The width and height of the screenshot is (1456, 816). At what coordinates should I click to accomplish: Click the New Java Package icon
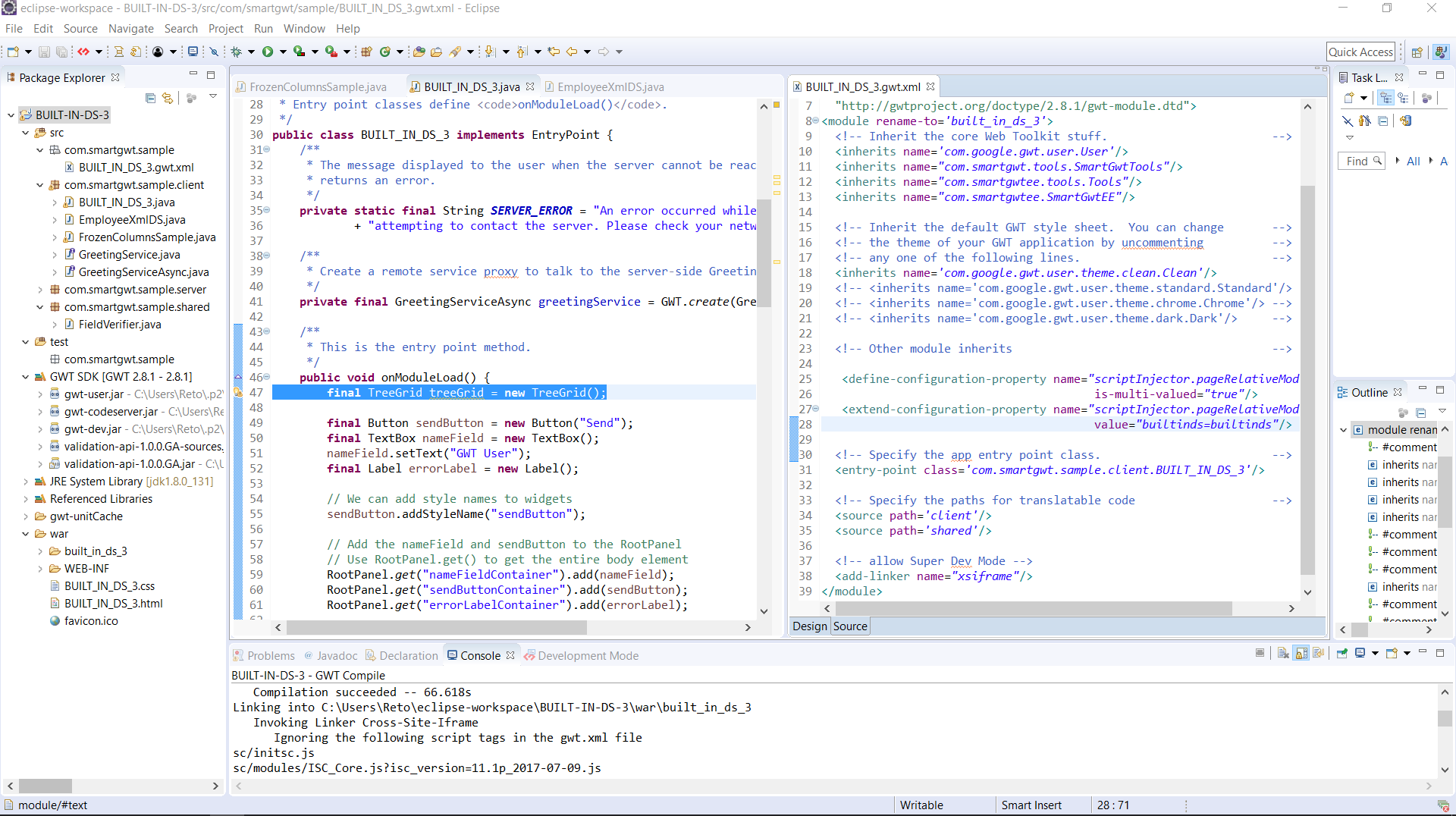[366, 52]
